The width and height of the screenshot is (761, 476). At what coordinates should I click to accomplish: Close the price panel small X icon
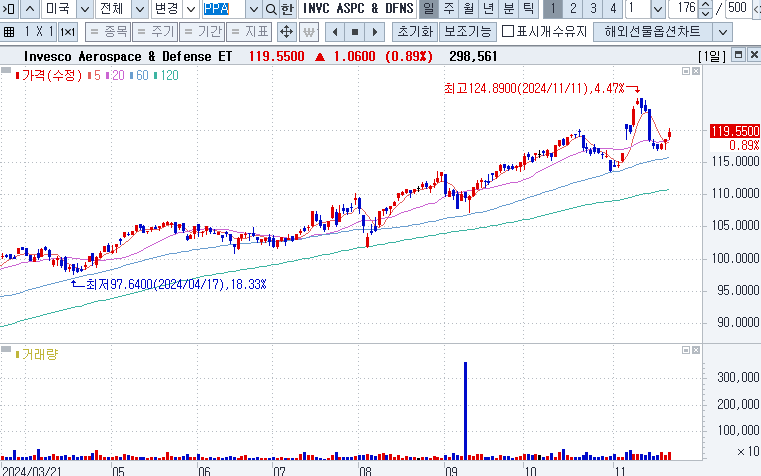click(696, 71)
